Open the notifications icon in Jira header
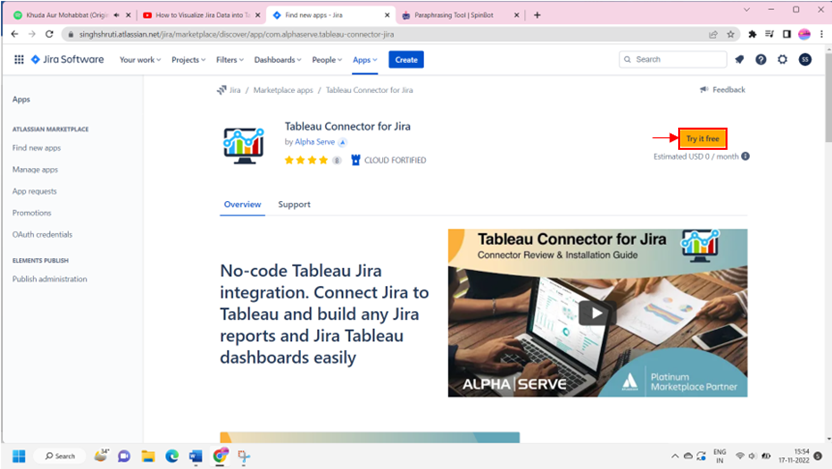832x469 pixels. 739,59
